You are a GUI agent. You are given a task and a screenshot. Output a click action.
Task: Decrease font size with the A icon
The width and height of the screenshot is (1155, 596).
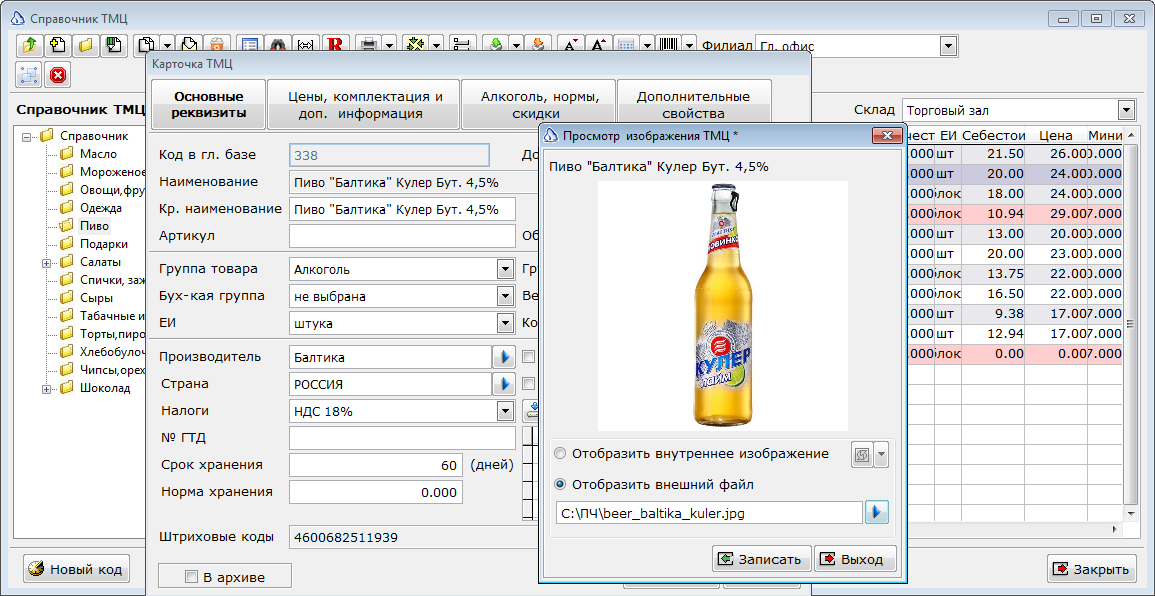point(570,45)
